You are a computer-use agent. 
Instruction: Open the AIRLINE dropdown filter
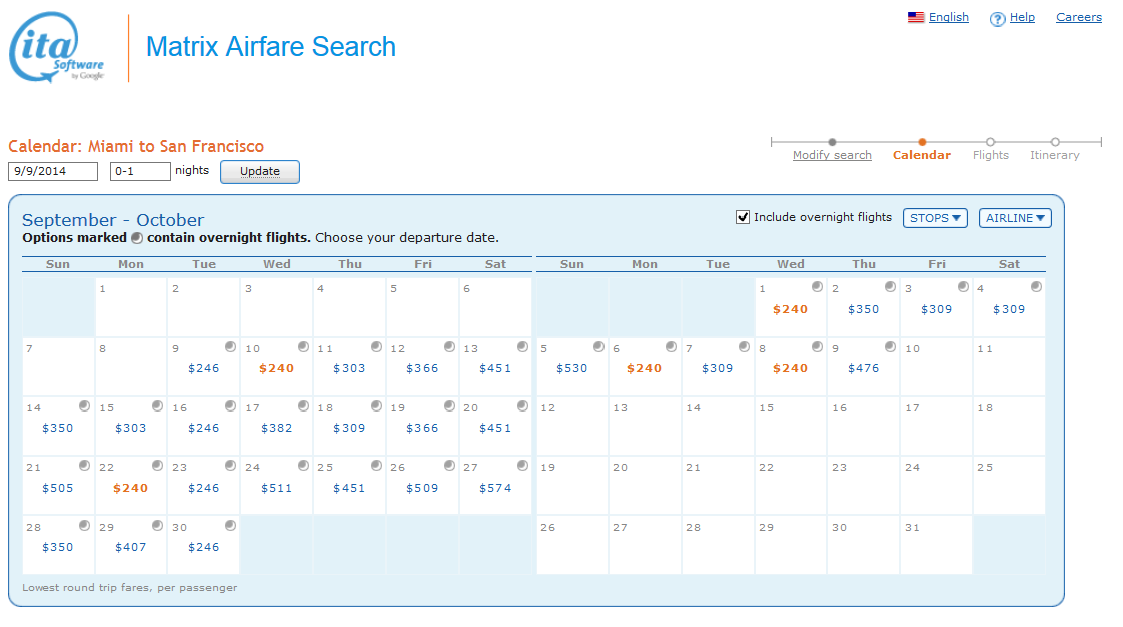click(x=1014, y=218)
